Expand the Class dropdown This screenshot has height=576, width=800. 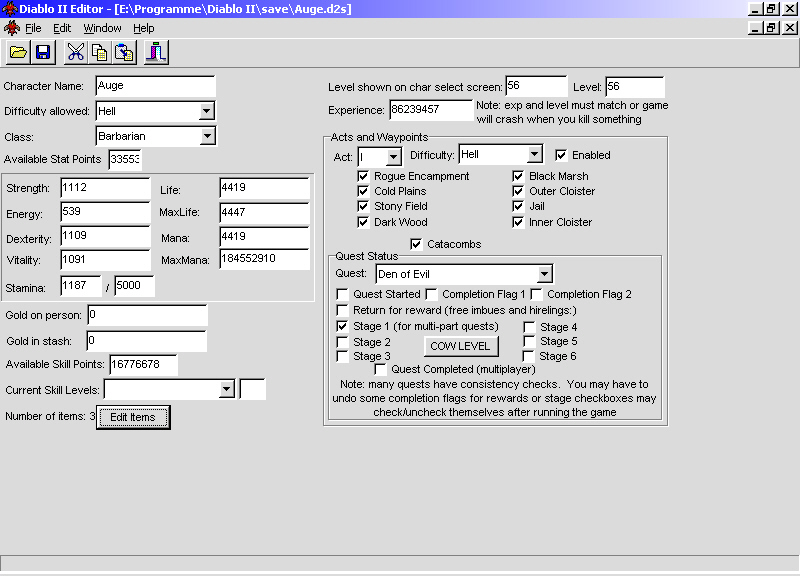pos(207,136)
